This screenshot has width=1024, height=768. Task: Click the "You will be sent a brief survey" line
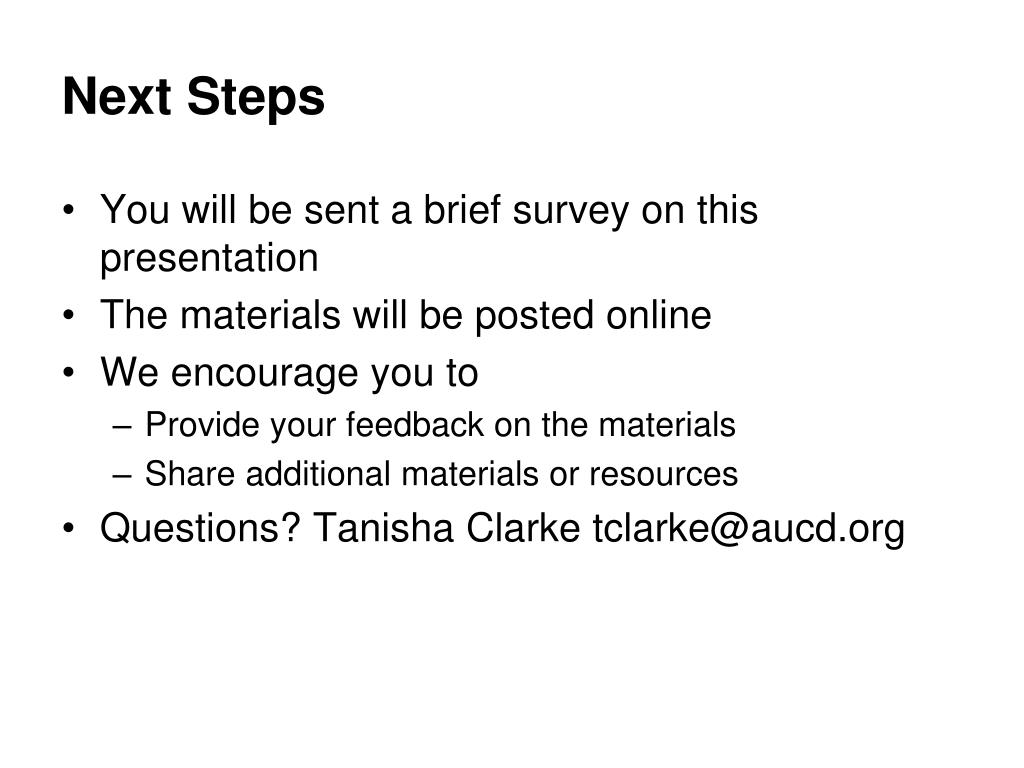coord(429,210)
